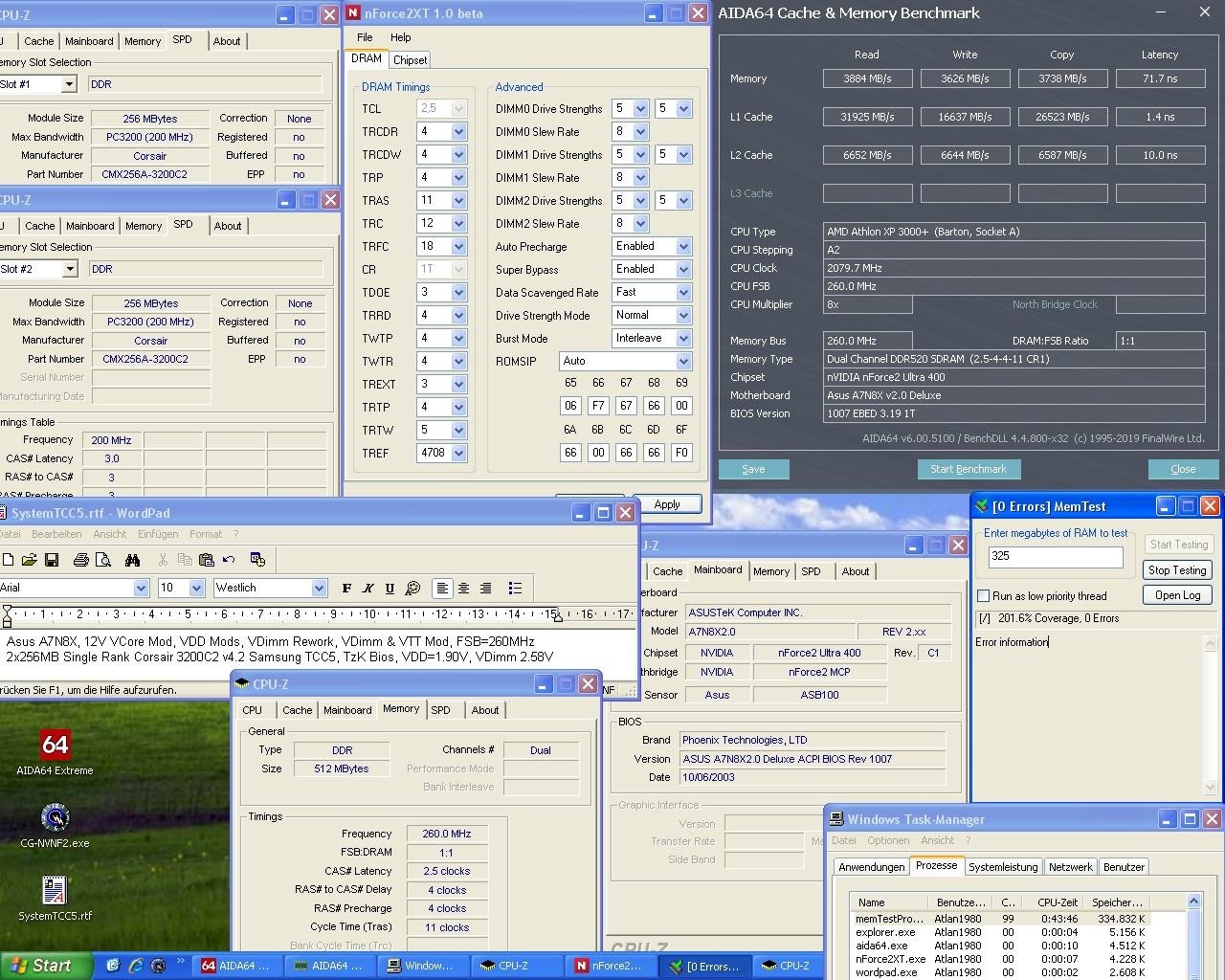Expand ROMSIP Auto dropdown

[x=683, y=362]
